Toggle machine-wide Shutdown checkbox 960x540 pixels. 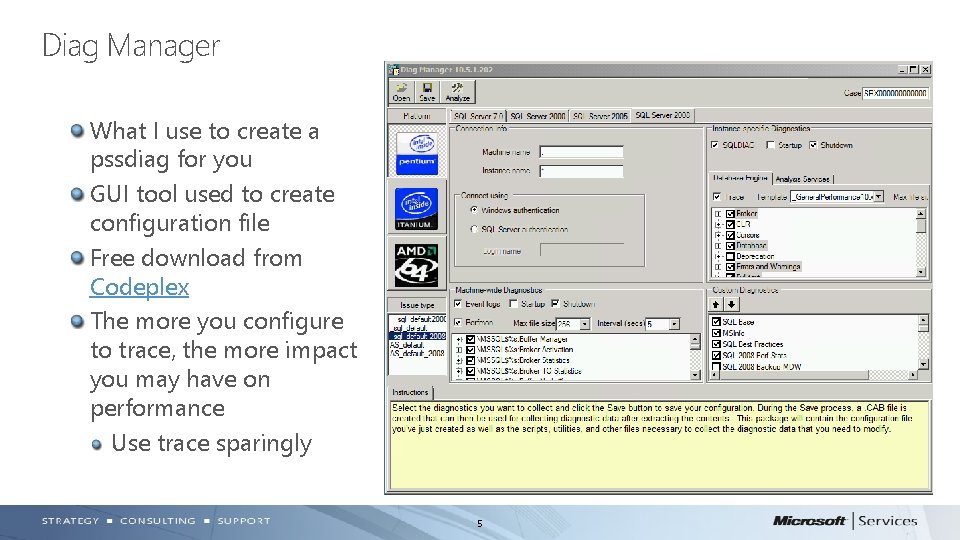(x=555, y=304)
